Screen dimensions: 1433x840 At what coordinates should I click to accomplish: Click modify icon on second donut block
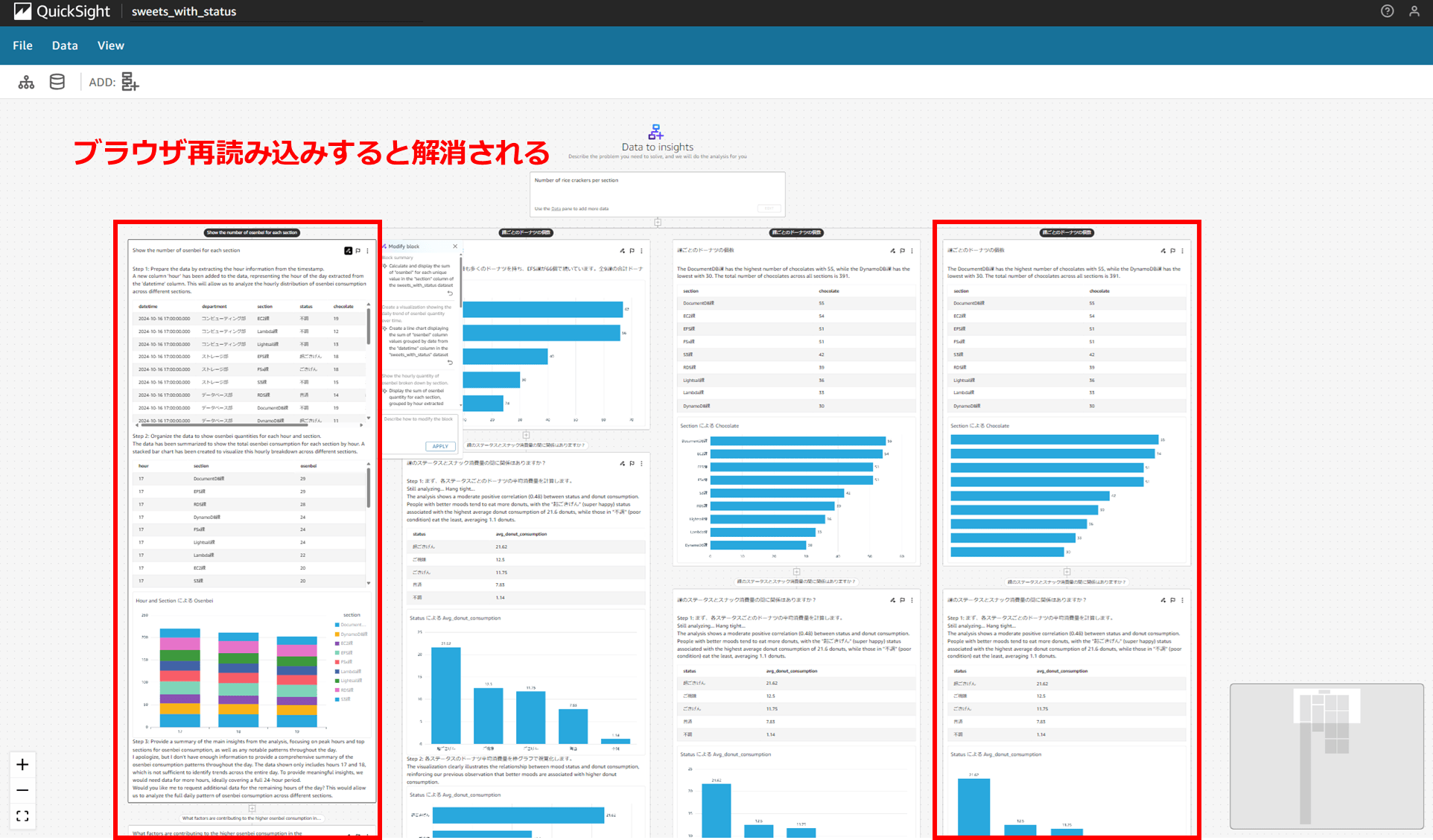click(x=622, y=251)
